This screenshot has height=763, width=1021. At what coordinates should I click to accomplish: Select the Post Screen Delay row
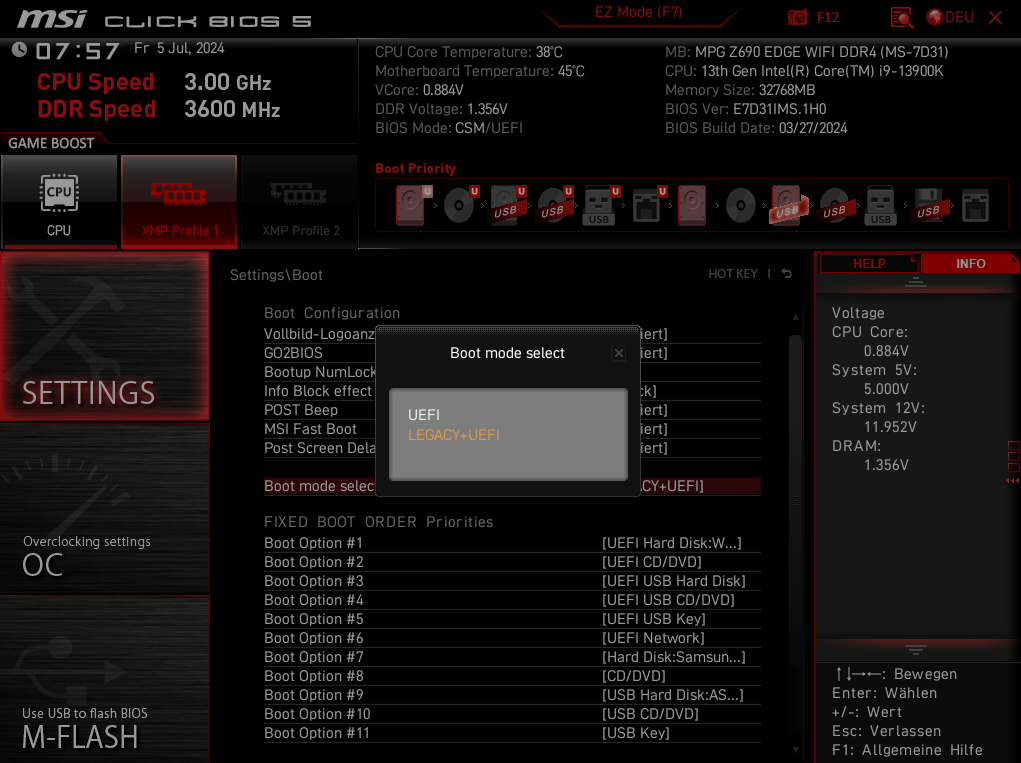click(512, 448)
